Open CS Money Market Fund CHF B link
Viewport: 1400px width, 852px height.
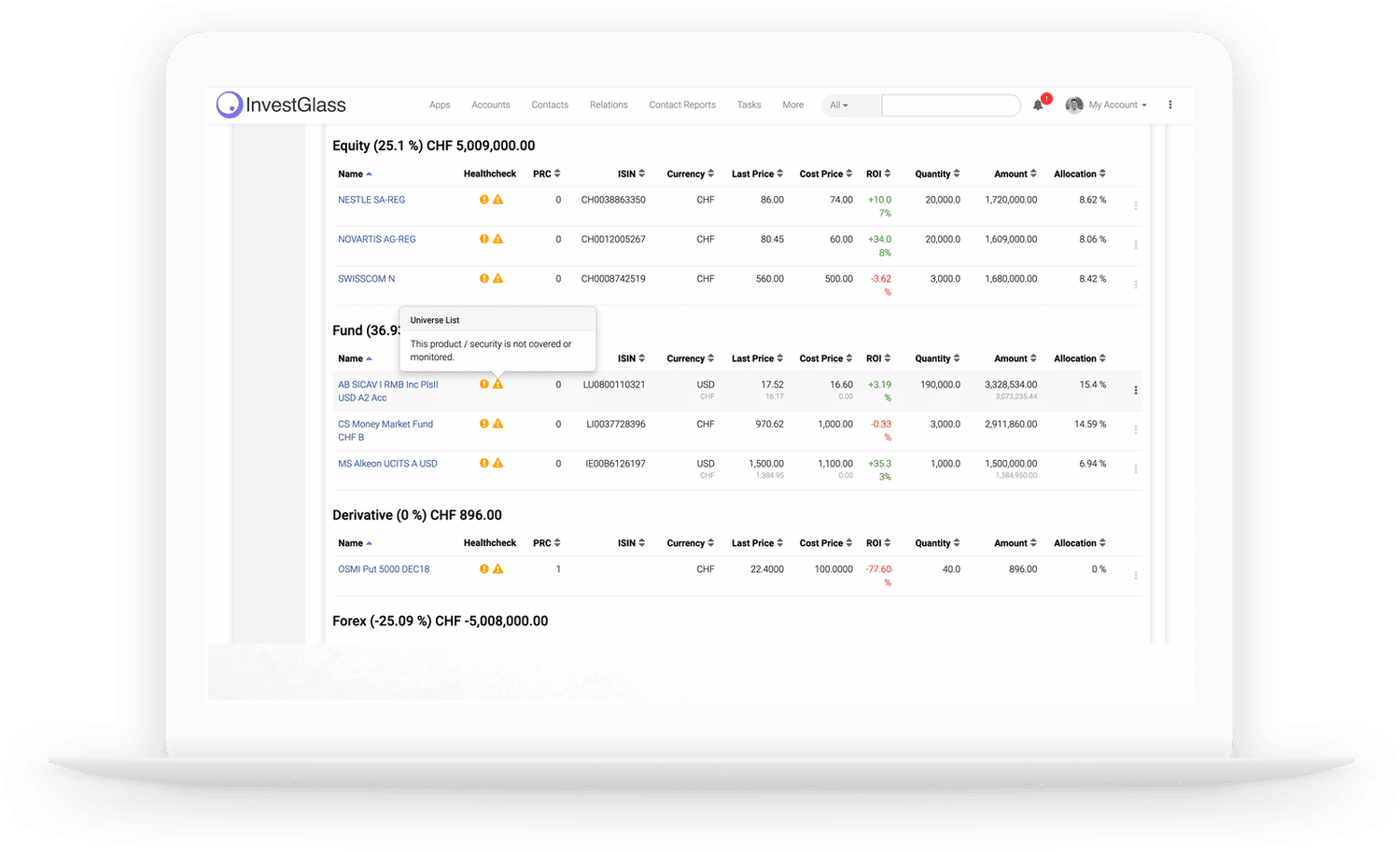[x=385, y=430]
